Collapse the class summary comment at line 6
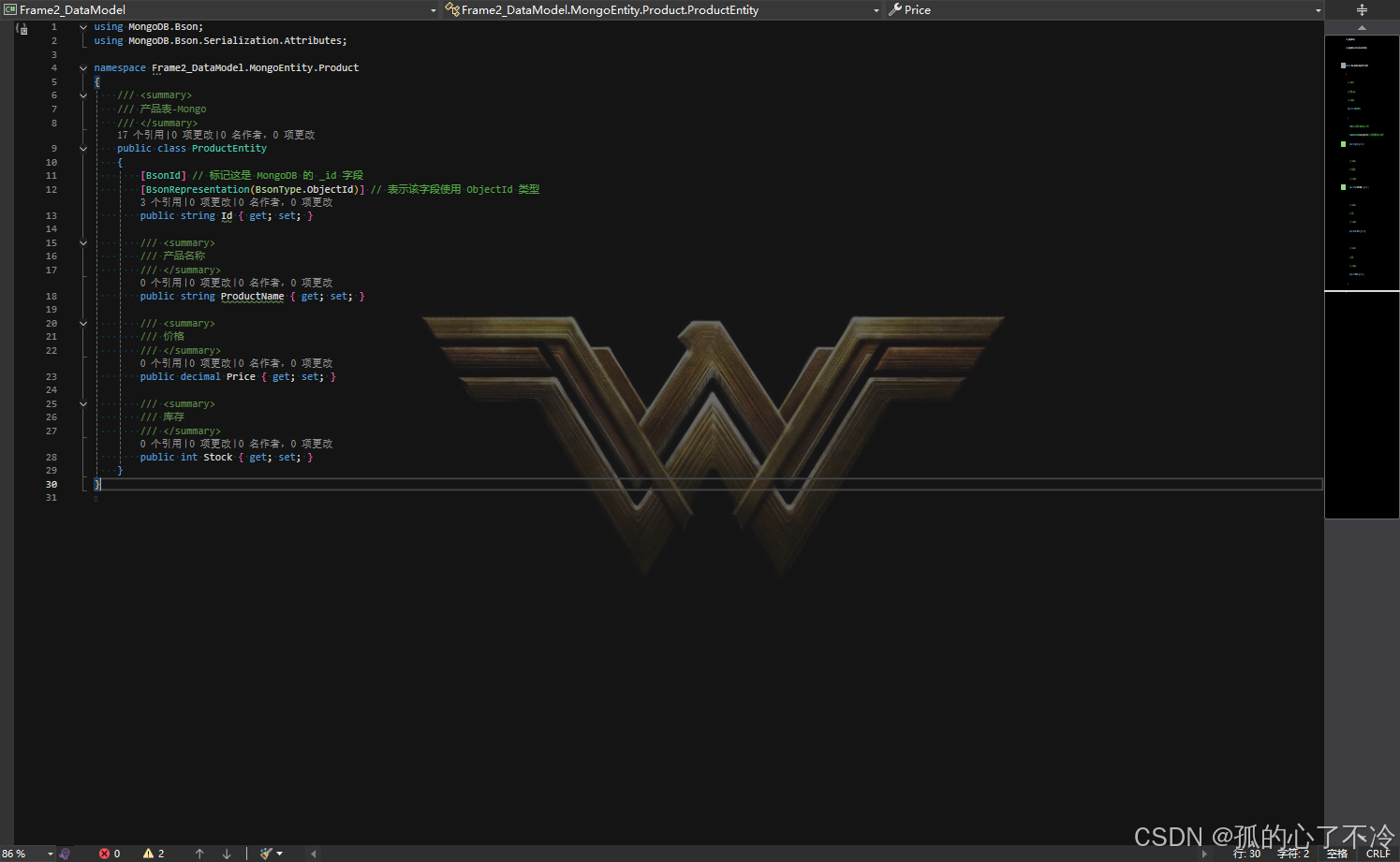Viewport: 1400px width, 862px height. (83, 95)
